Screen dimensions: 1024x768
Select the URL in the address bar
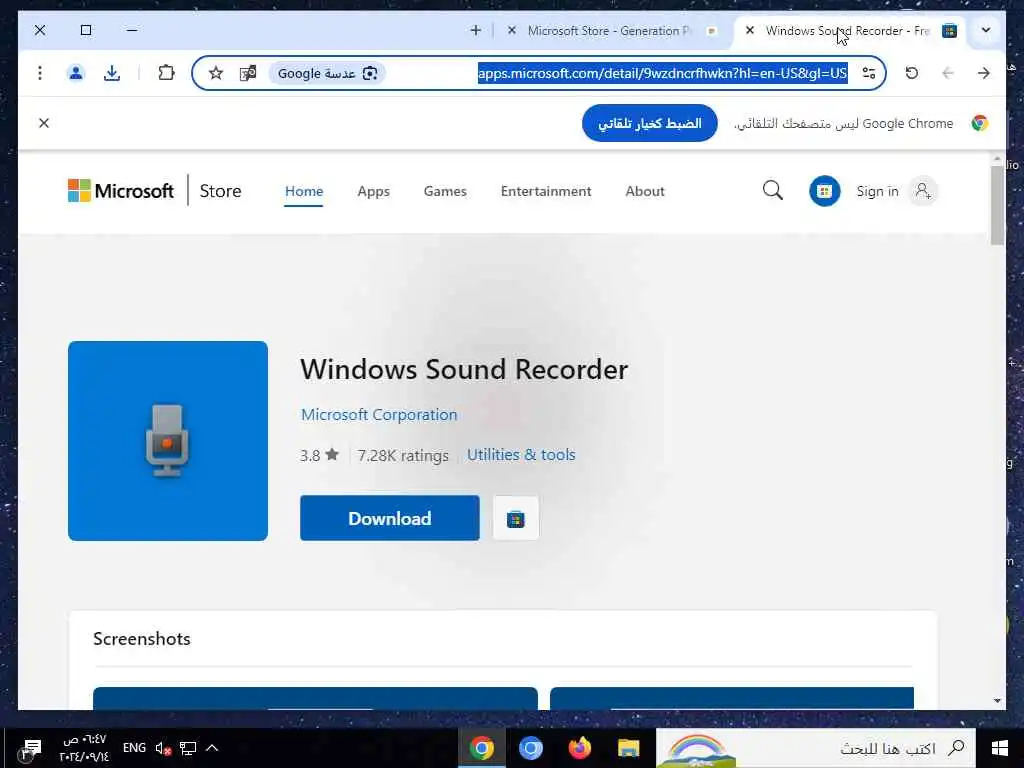click(662, 73)
